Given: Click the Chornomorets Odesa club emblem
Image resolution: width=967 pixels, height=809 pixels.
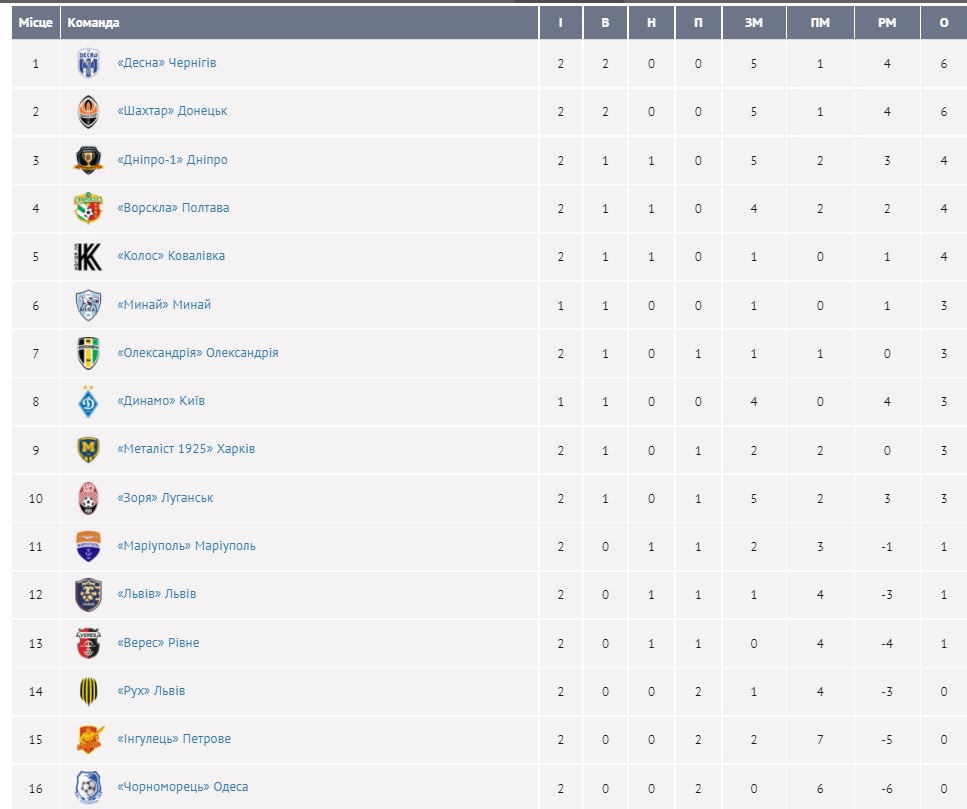Looking at the screenshot, I should coord(89,787).
